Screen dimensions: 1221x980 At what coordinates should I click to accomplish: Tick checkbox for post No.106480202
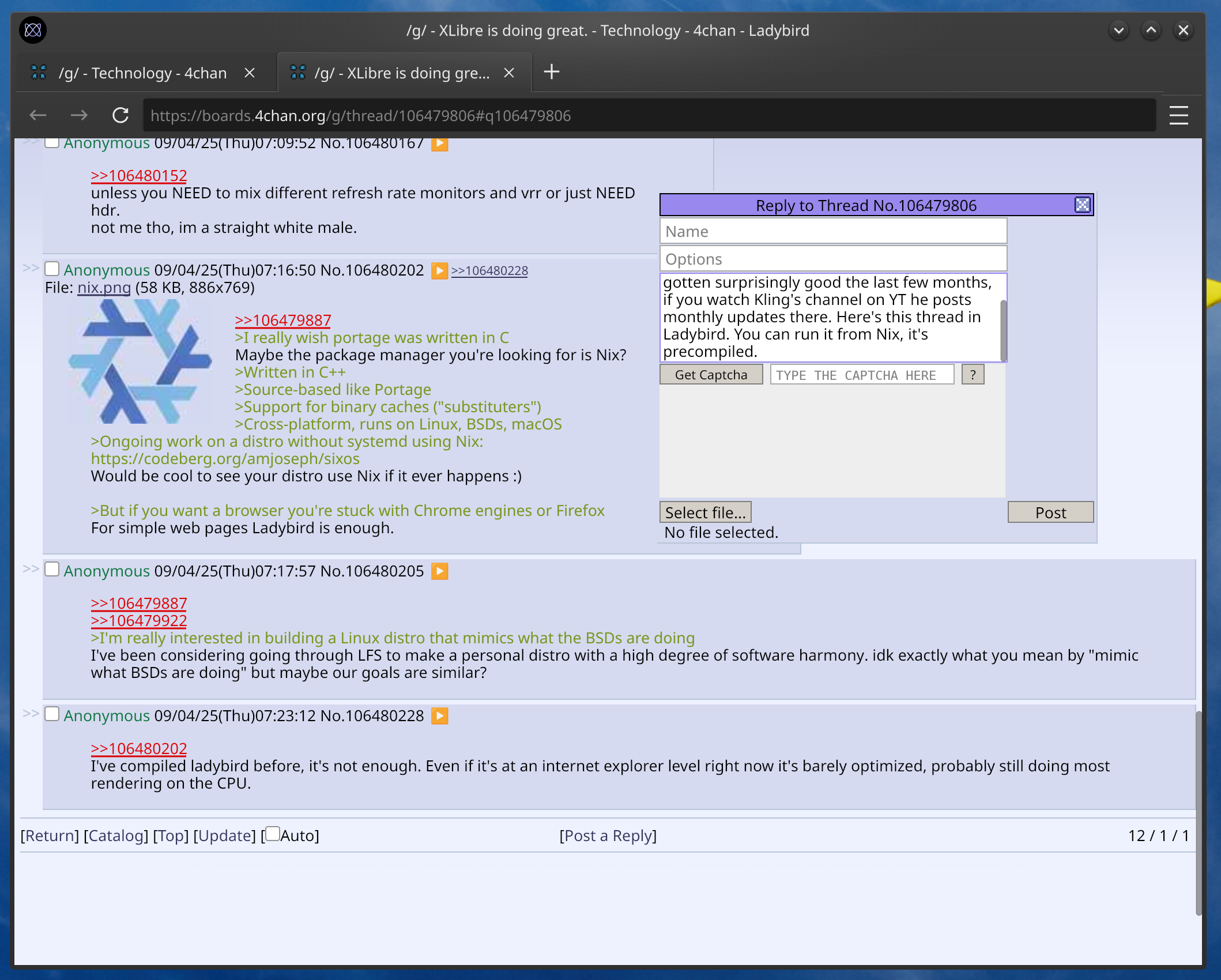tap(52, 269)
